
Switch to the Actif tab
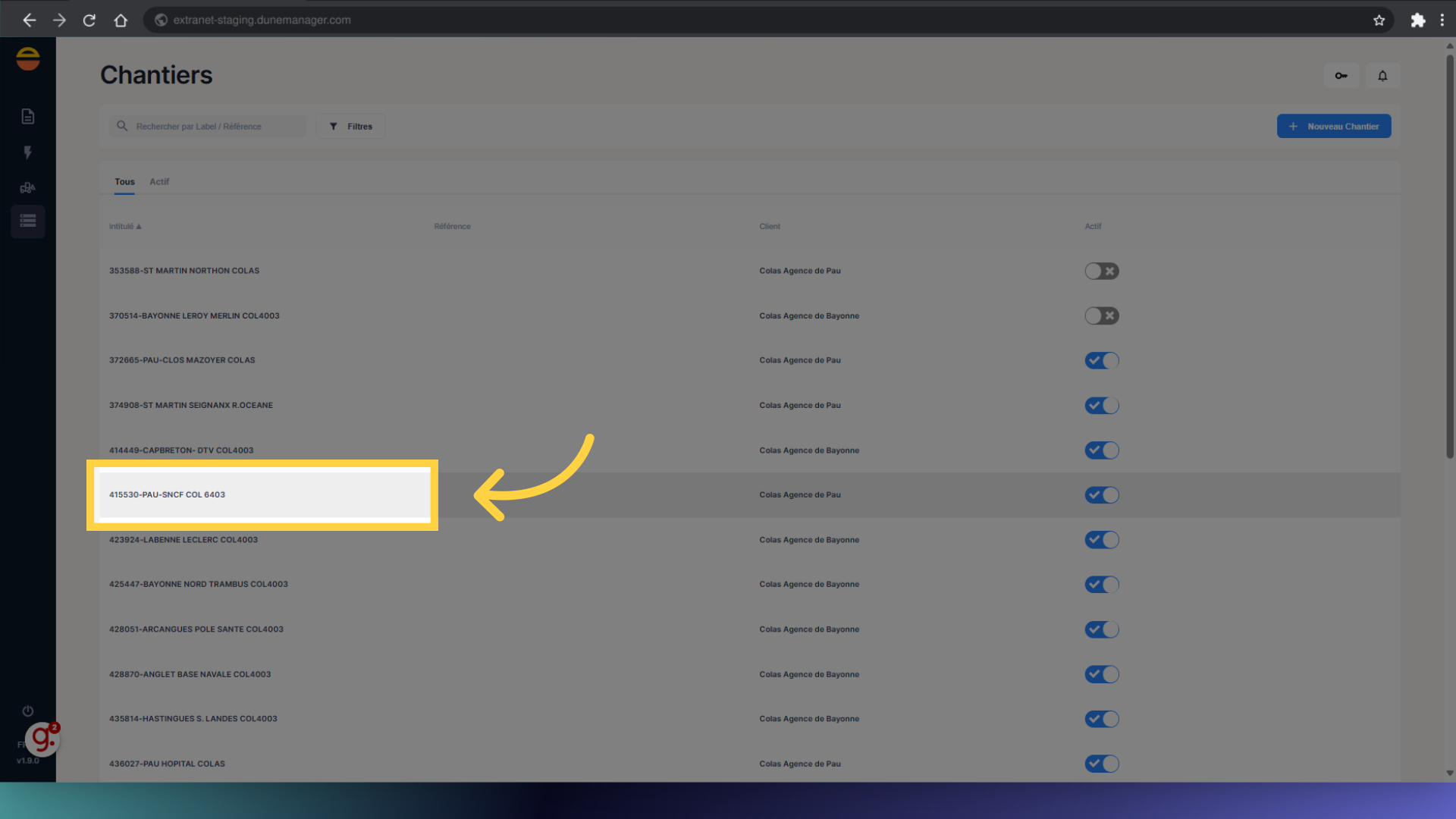(x=159, y=182)
